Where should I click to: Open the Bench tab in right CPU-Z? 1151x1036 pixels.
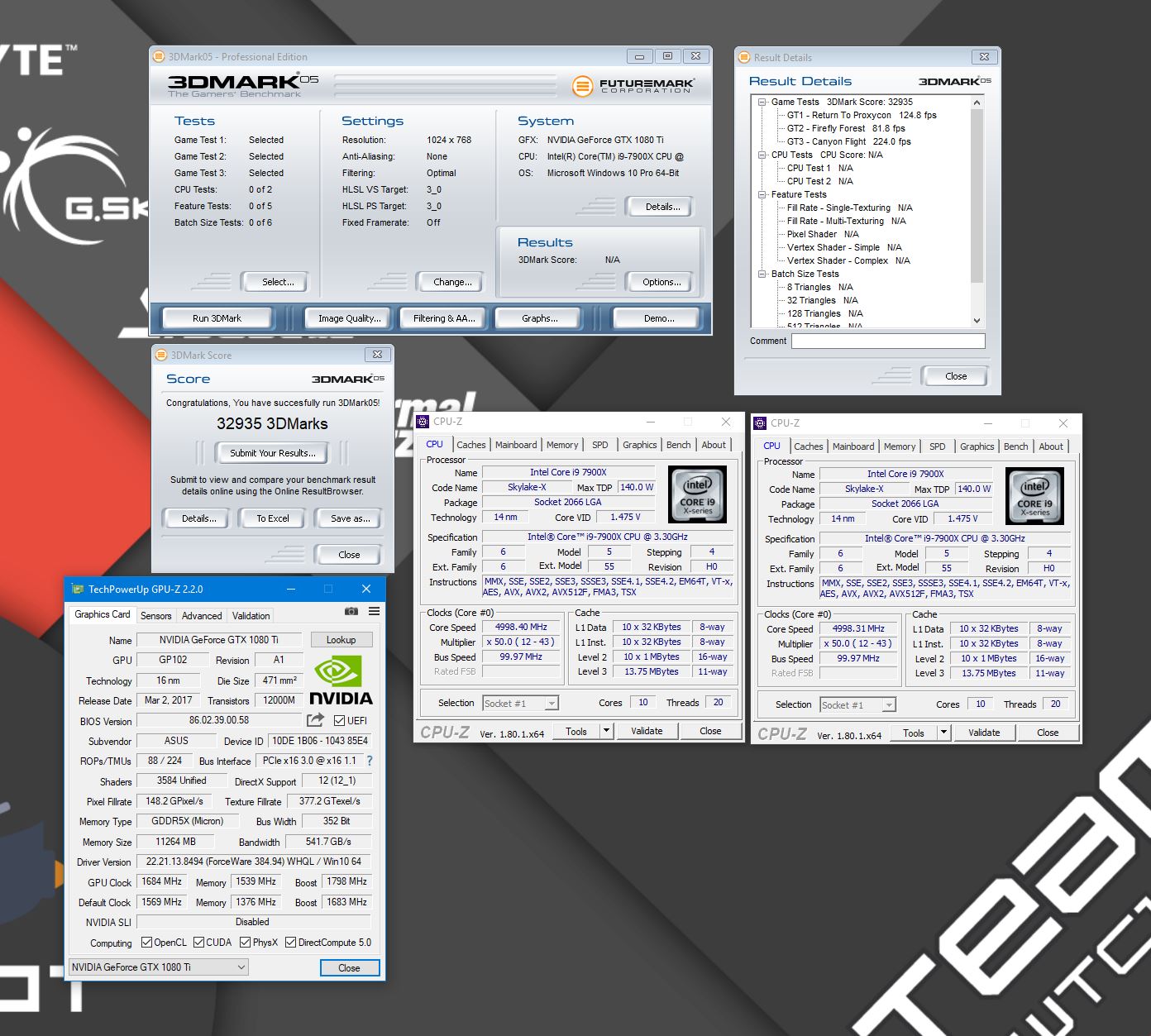[x=1015, y=446]
